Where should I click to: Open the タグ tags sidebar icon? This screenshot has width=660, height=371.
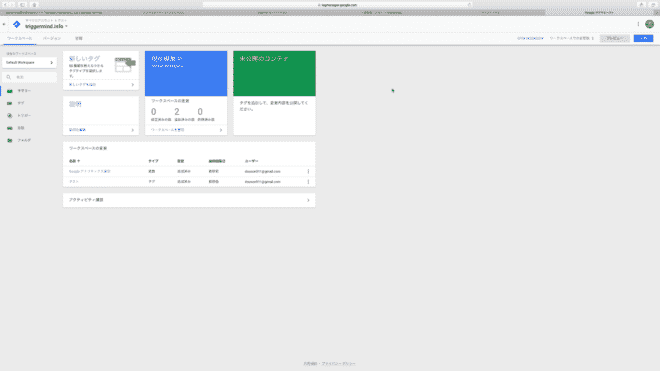10,103
